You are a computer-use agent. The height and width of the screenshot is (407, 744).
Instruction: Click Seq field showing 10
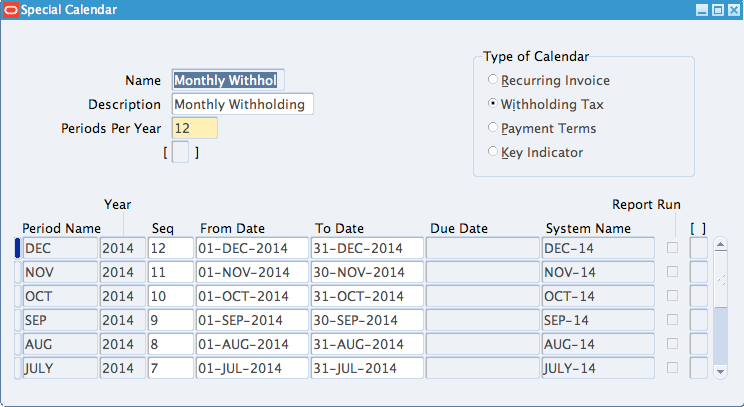pos(170,296)
